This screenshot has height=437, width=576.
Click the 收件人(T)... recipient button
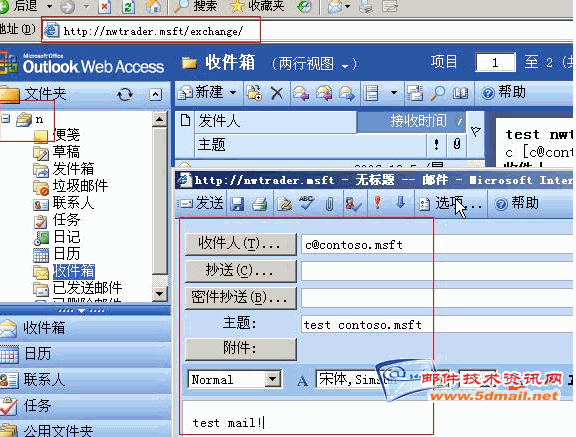[241, 244]
